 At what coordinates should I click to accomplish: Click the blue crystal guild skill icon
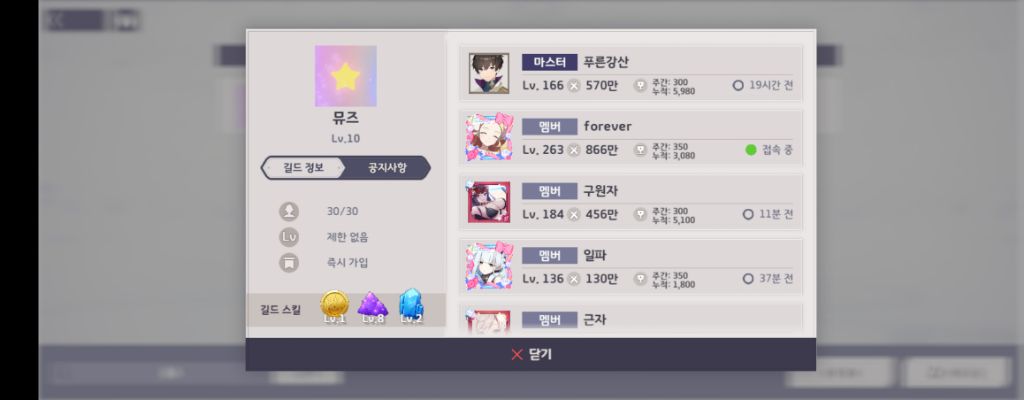(411, 306)
